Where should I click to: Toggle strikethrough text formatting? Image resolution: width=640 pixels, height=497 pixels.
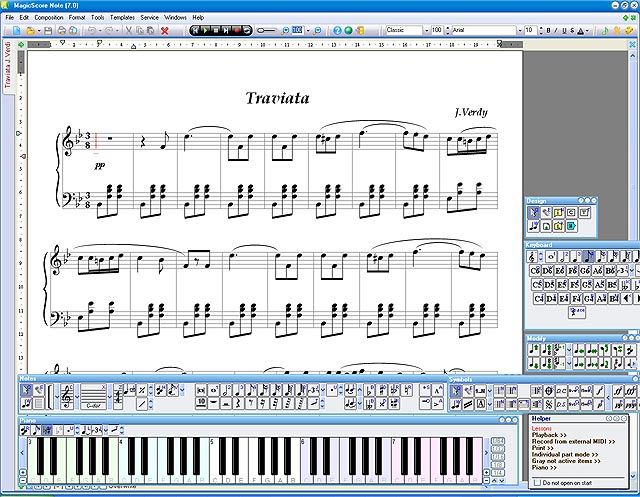572,31
